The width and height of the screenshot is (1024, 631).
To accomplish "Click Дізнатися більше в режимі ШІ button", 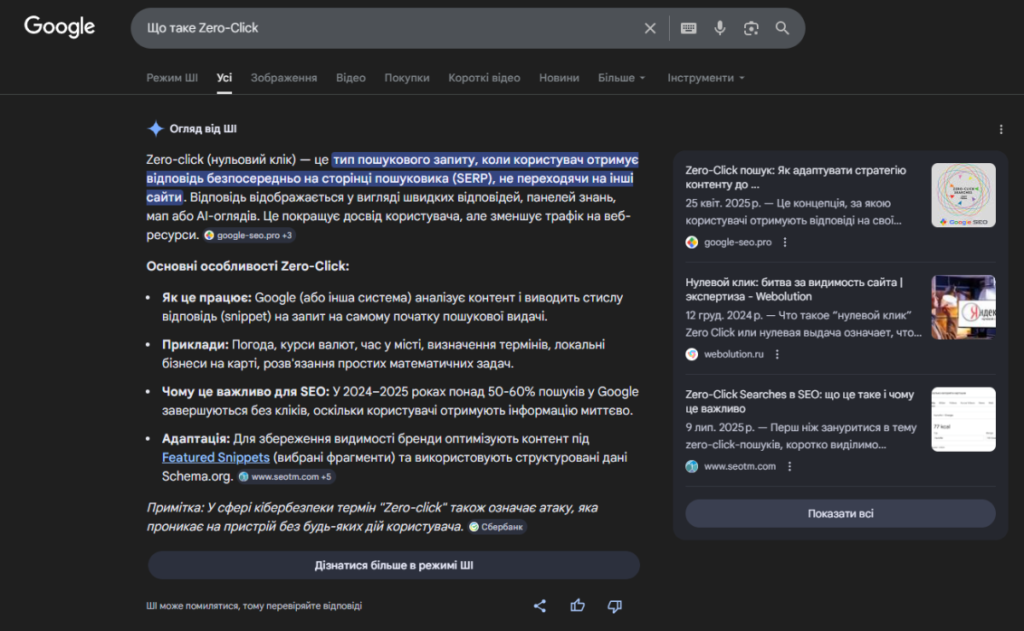I will click(x=393, y=565).
